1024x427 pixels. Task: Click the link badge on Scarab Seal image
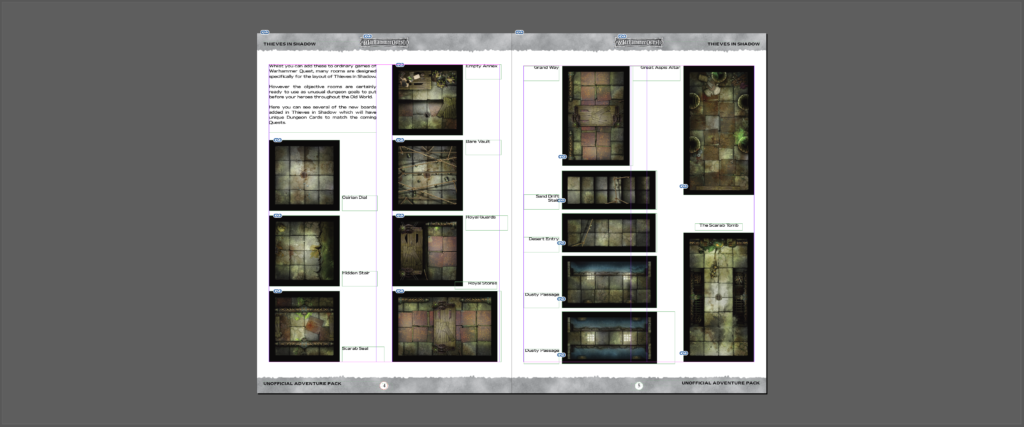coord(277,291)
